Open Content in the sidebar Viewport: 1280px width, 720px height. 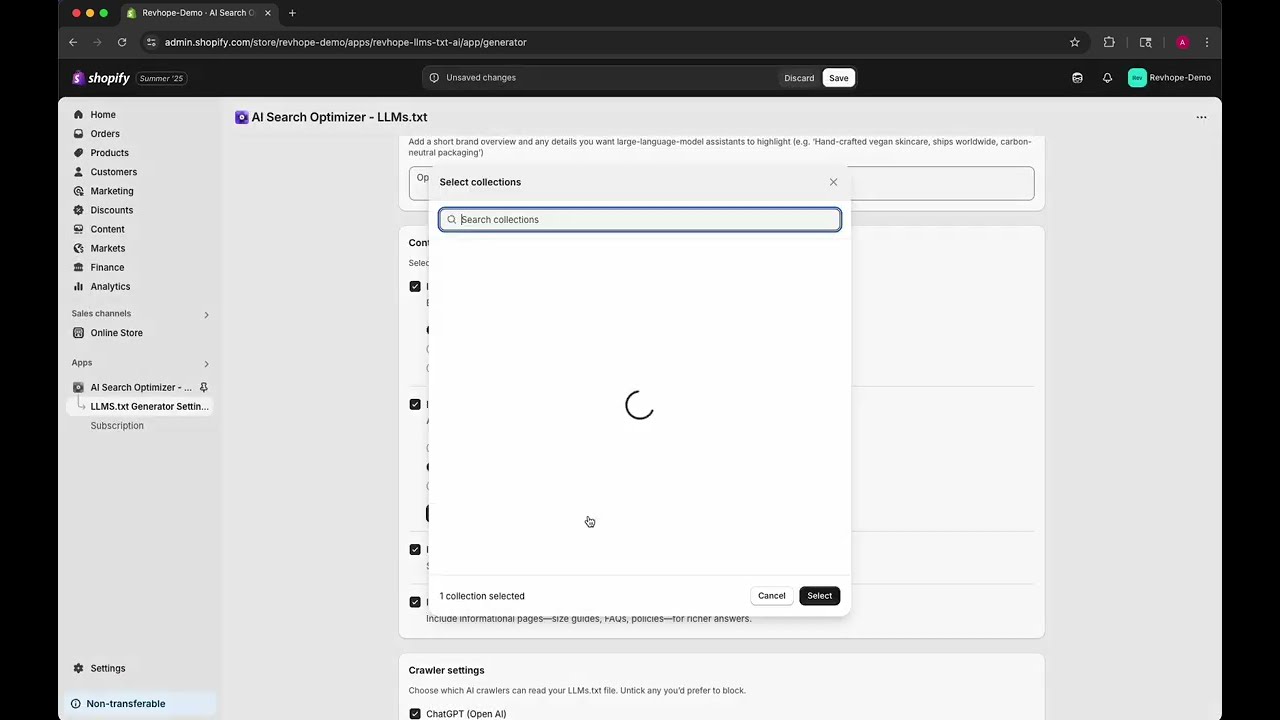[x=107, y=229]
